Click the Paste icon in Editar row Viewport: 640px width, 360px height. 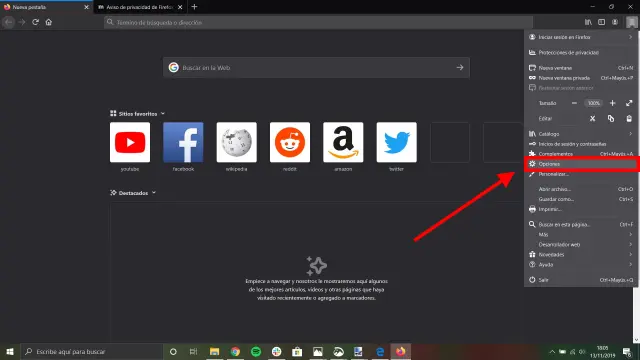[629, 119]
